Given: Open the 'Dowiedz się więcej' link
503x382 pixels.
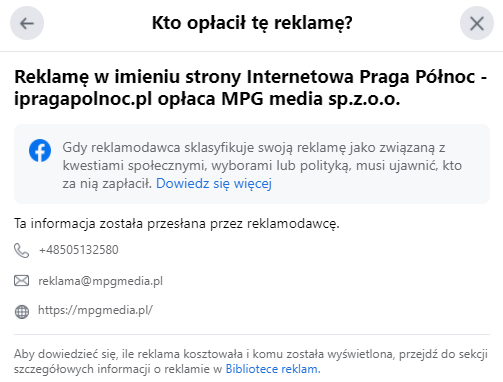Looking at the screenshot, I should pos(214,183).
